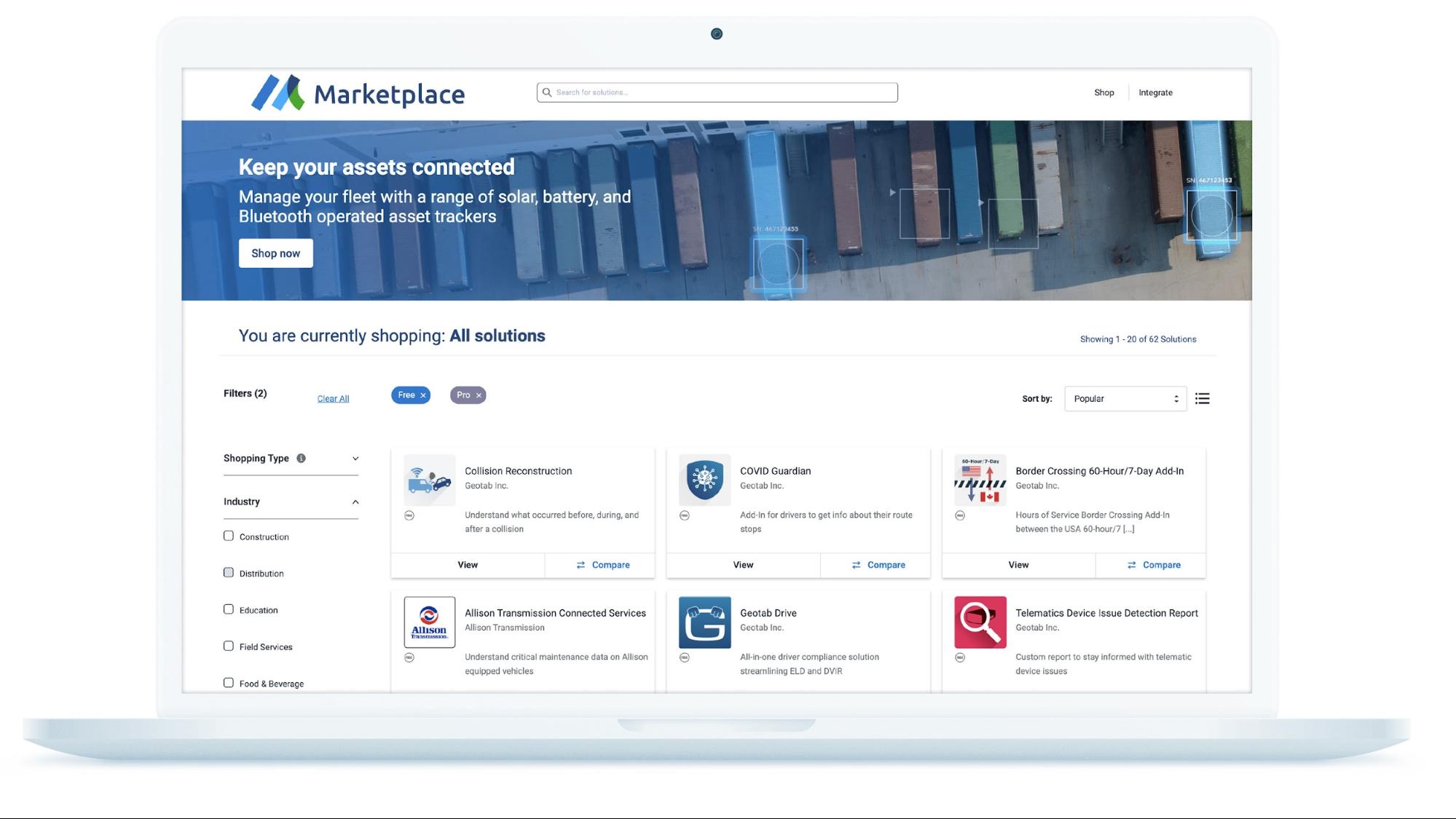The image size is (1456, 819).
Task: Open the Shop menu
Action: [1104, 92]
